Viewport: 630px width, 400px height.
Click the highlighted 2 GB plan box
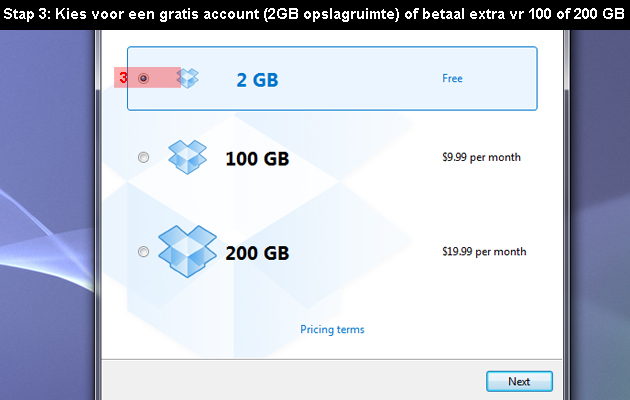pyautogui.click(x=332, y=78)
